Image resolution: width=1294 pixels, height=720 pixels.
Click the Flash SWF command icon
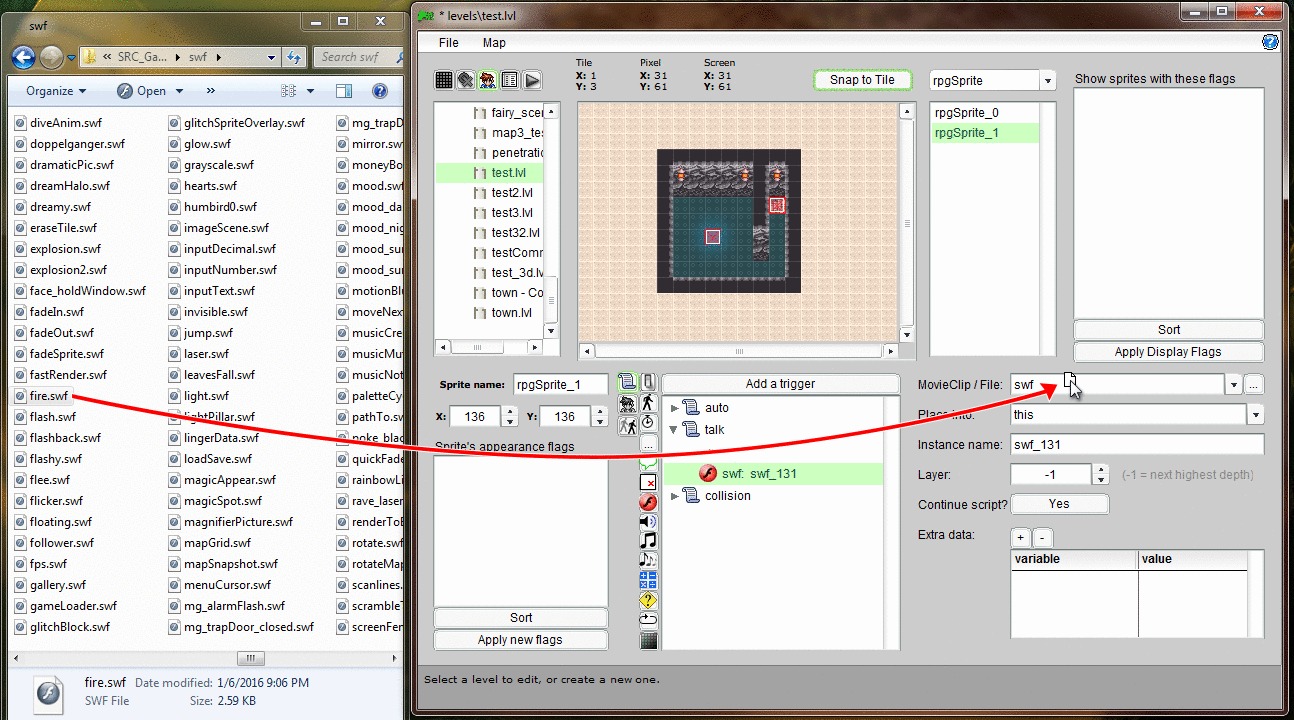648,502
